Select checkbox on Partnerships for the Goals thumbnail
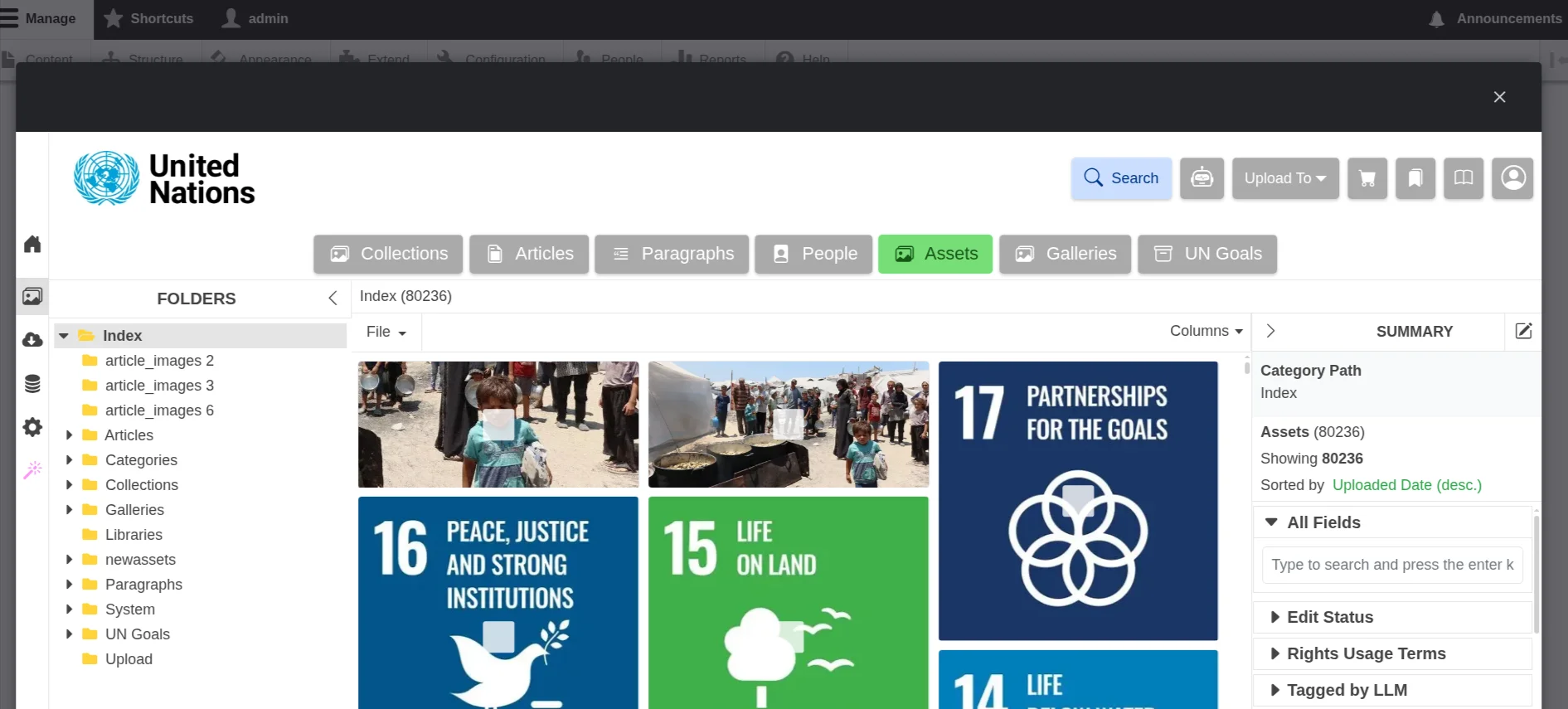The width and height of the screenshot is (1568, 709). point(1077,500)
